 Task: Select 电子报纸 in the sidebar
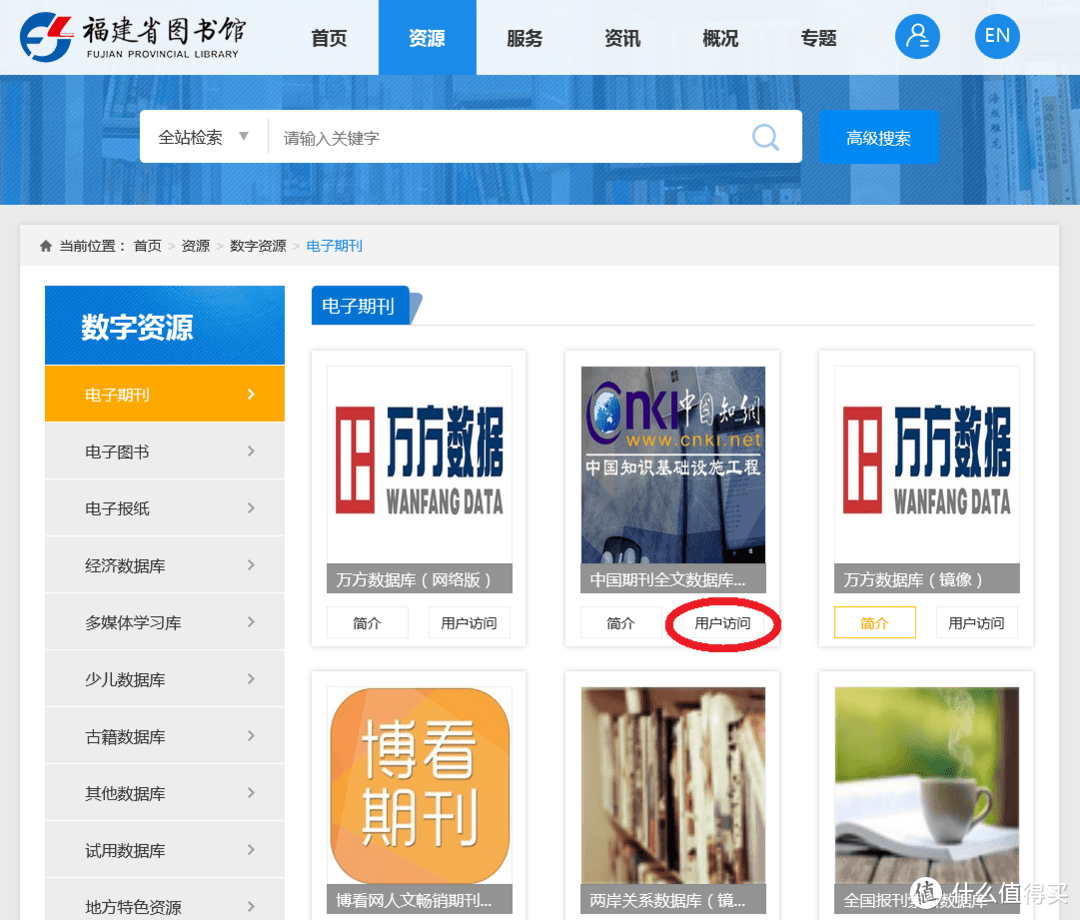(165, 508)
